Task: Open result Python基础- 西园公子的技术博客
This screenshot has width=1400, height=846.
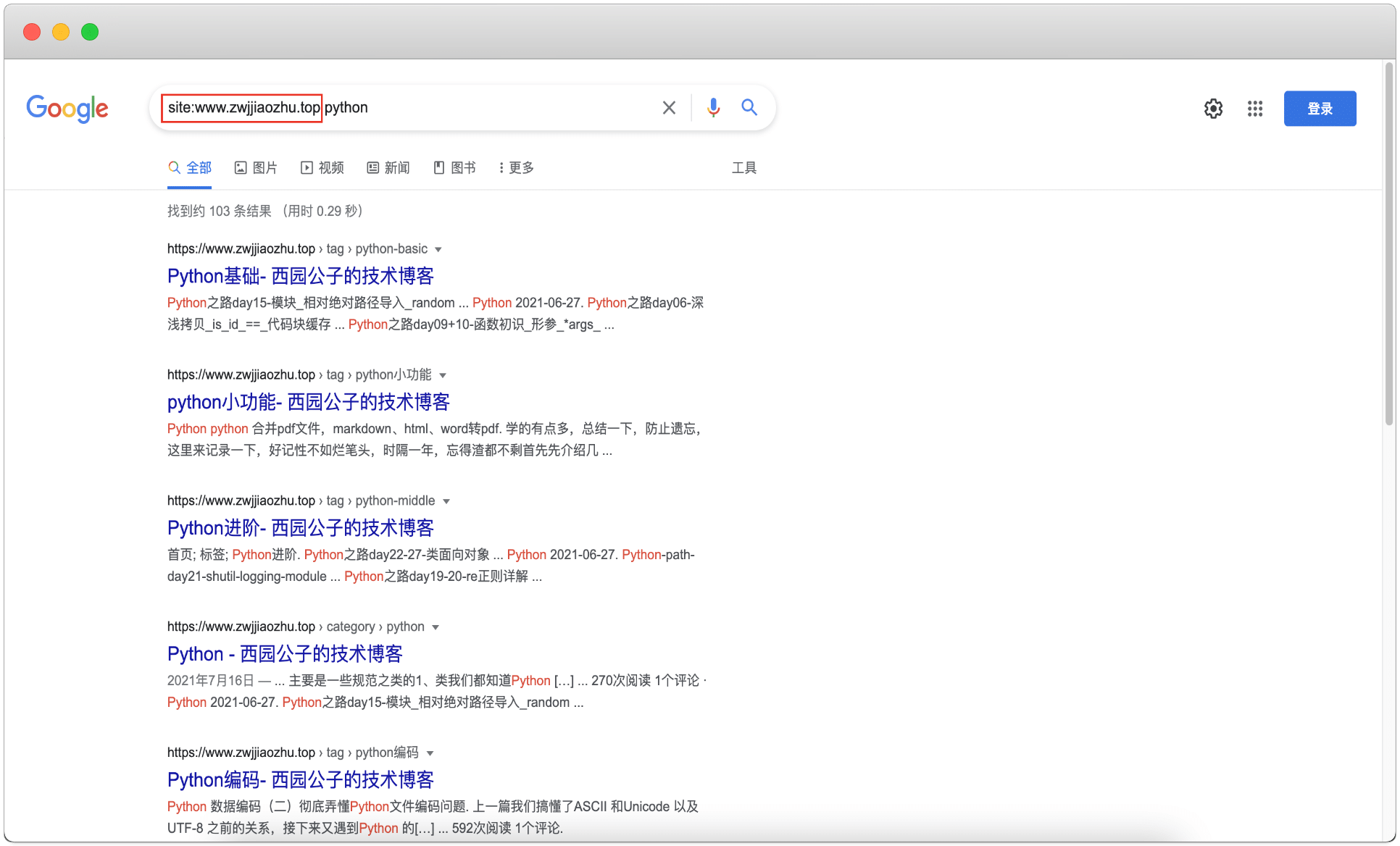Action: coord(301,276)
